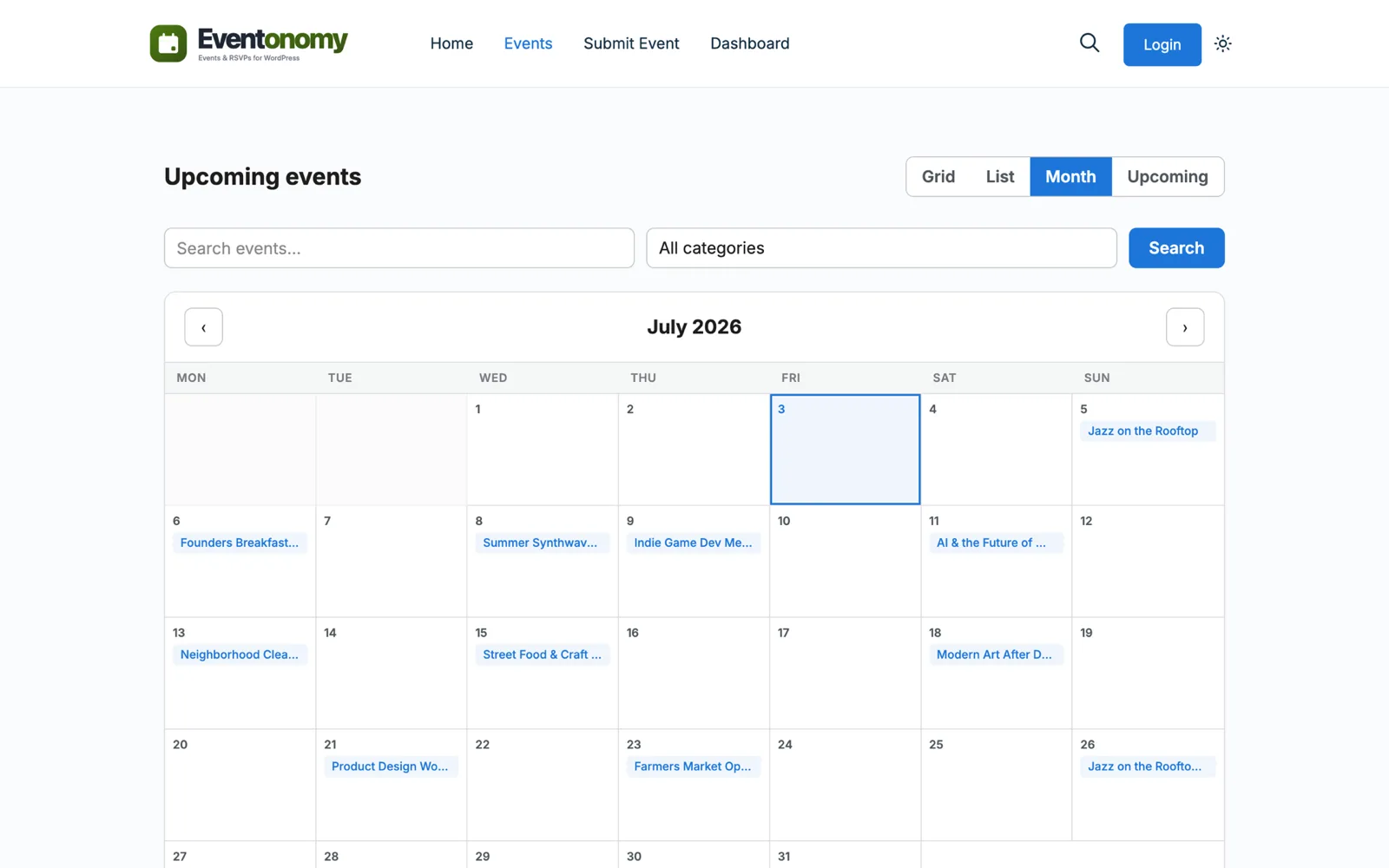Viewport: 1389px width, 868px height.
Task: Open the AI & the Future of event
Action: (x=996, y=542)
